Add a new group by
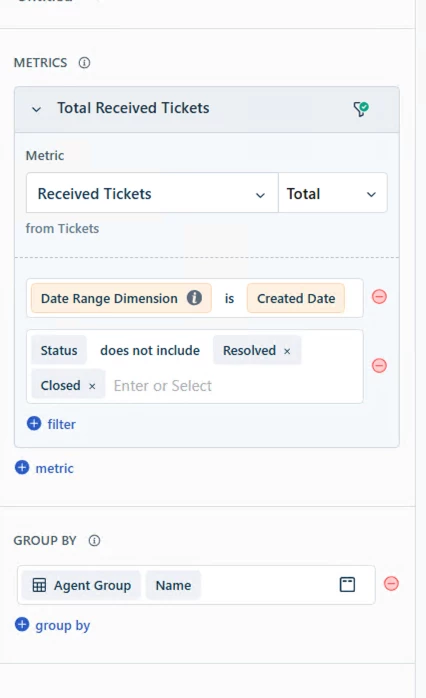This screenshot has height=698, width=426. (53, 625)
